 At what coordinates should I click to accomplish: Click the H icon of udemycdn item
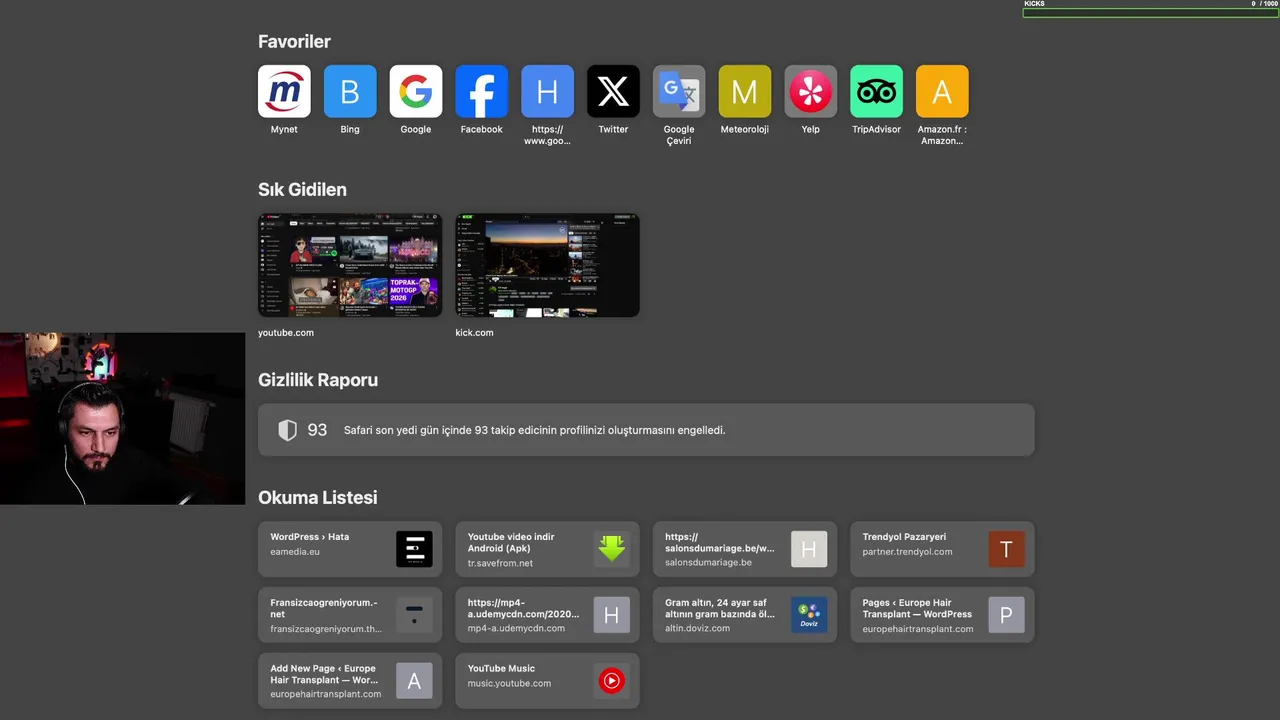point(612,615)
